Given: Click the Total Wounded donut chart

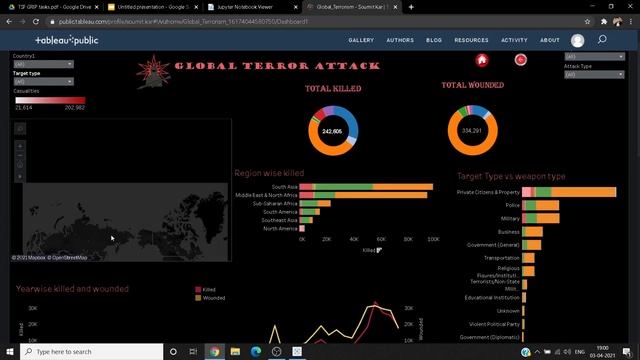Looking at the screenshot, I should click(x=473, y=130).
